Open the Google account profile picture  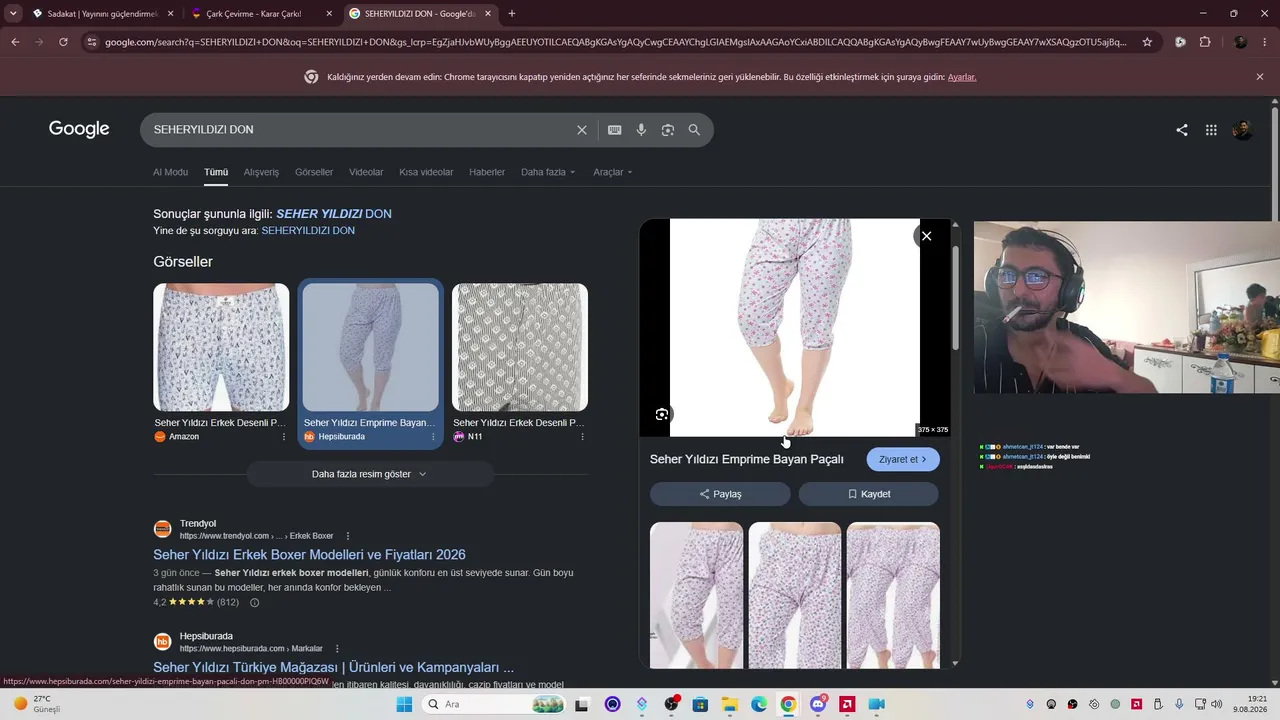click(1242, 130)
